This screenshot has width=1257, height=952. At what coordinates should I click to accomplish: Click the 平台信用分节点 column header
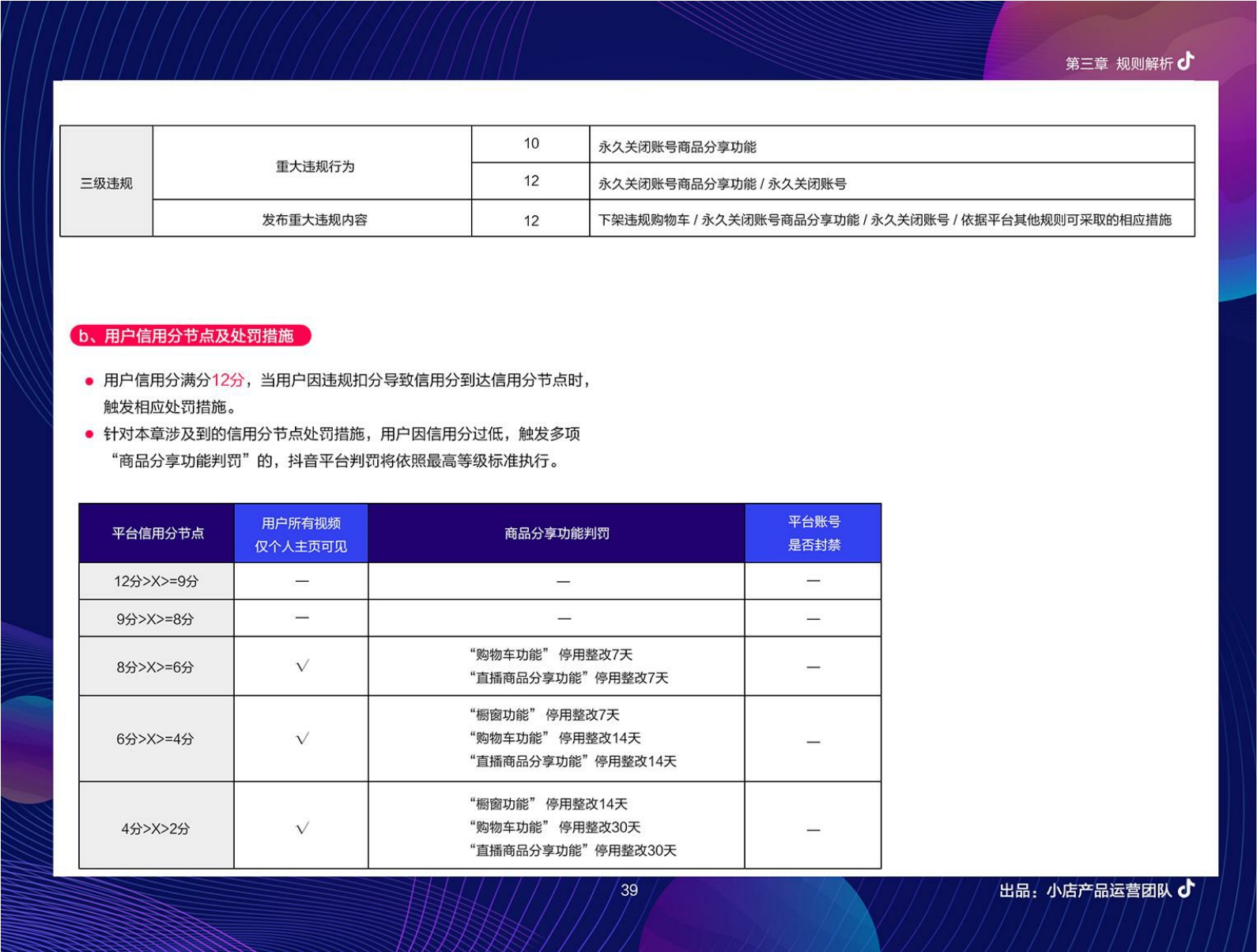pos(157,534)
